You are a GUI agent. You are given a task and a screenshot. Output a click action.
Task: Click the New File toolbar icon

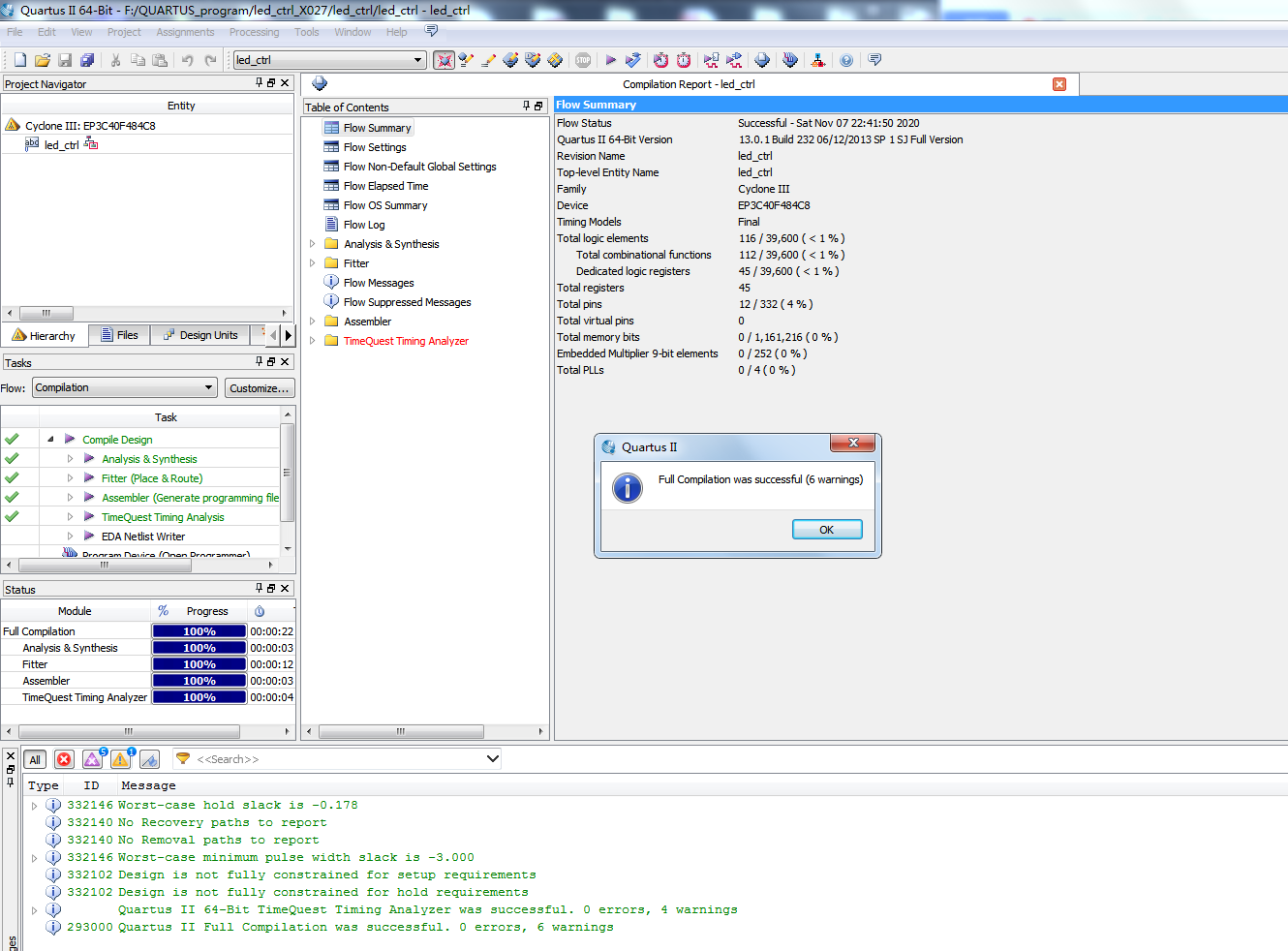pyautogui.click(x=20, y=60)
